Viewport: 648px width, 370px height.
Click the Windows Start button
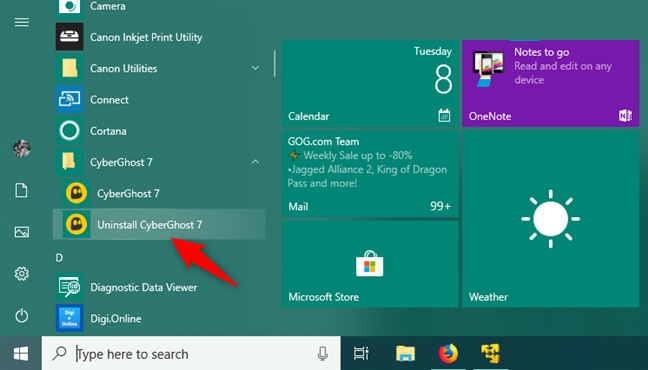tap(21, 353)
